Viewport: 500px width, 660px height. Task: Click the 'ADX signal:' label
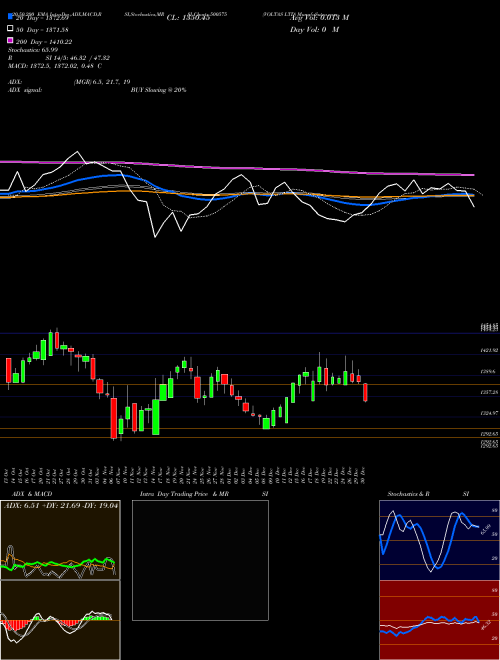coord(25,90)
